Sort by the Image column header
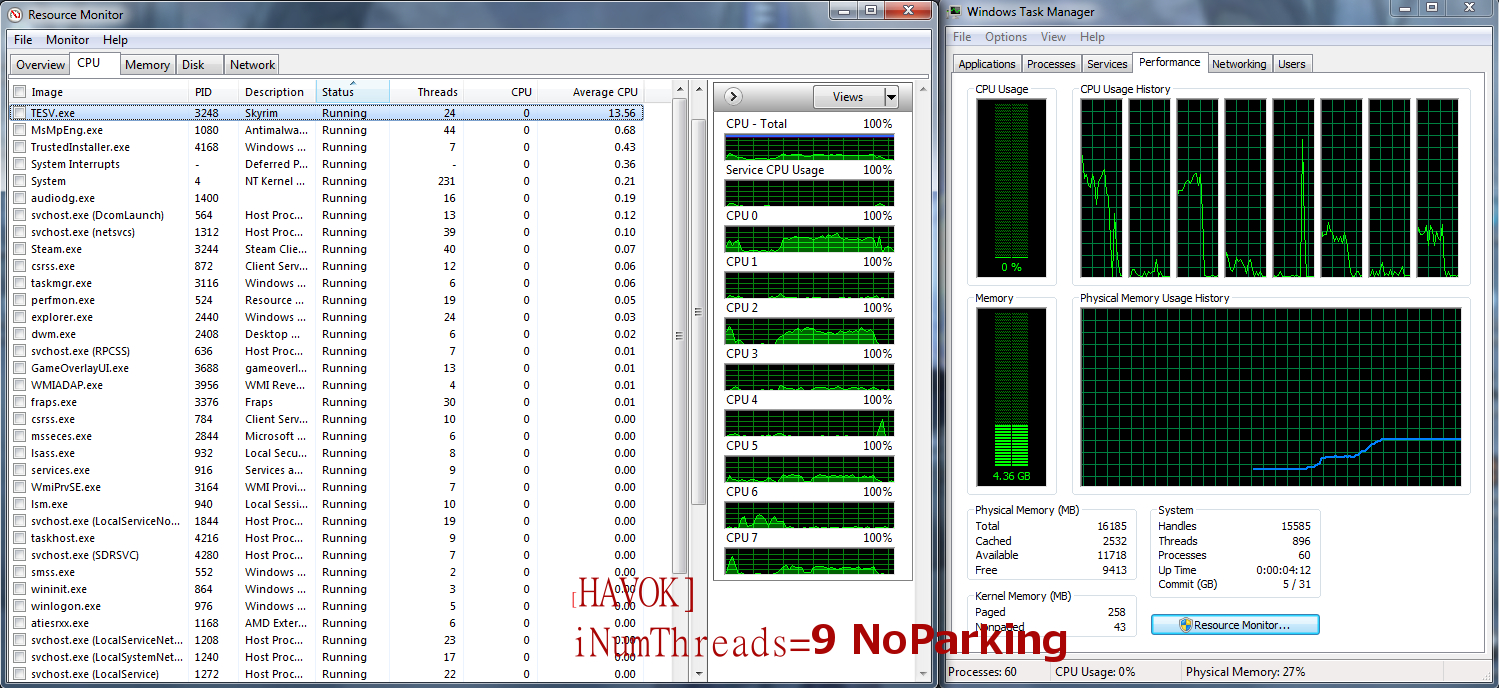This screenshot has height=688, width=1499. pyautogui.click(x=100, y=92)
